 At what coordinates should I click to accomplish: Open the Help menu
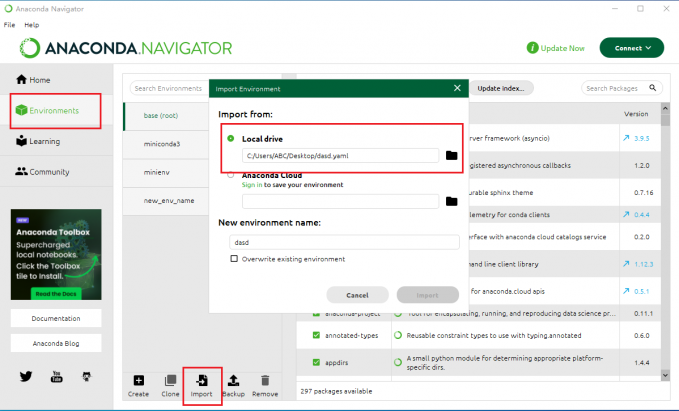point(32,25)
